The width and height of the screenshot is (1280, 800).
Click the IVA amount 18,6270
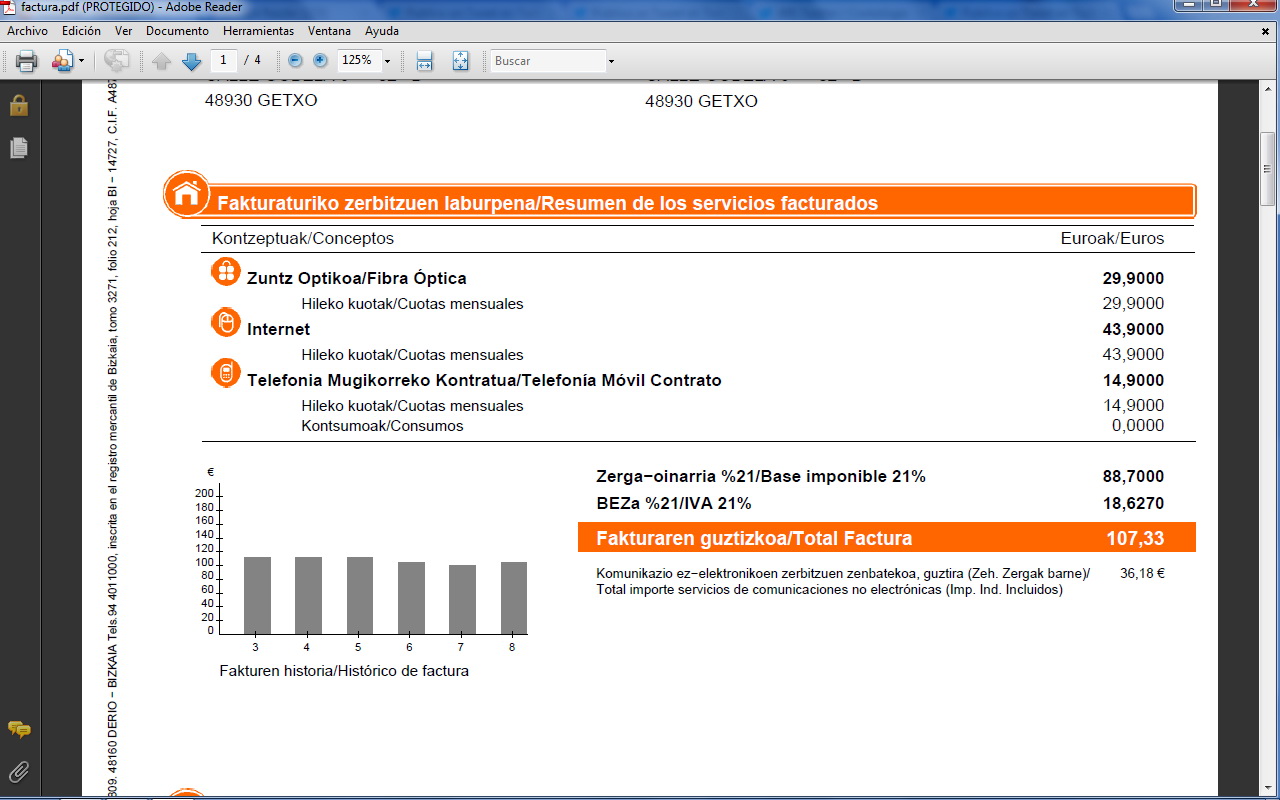pyautogui.click(x=1133, y=503)
